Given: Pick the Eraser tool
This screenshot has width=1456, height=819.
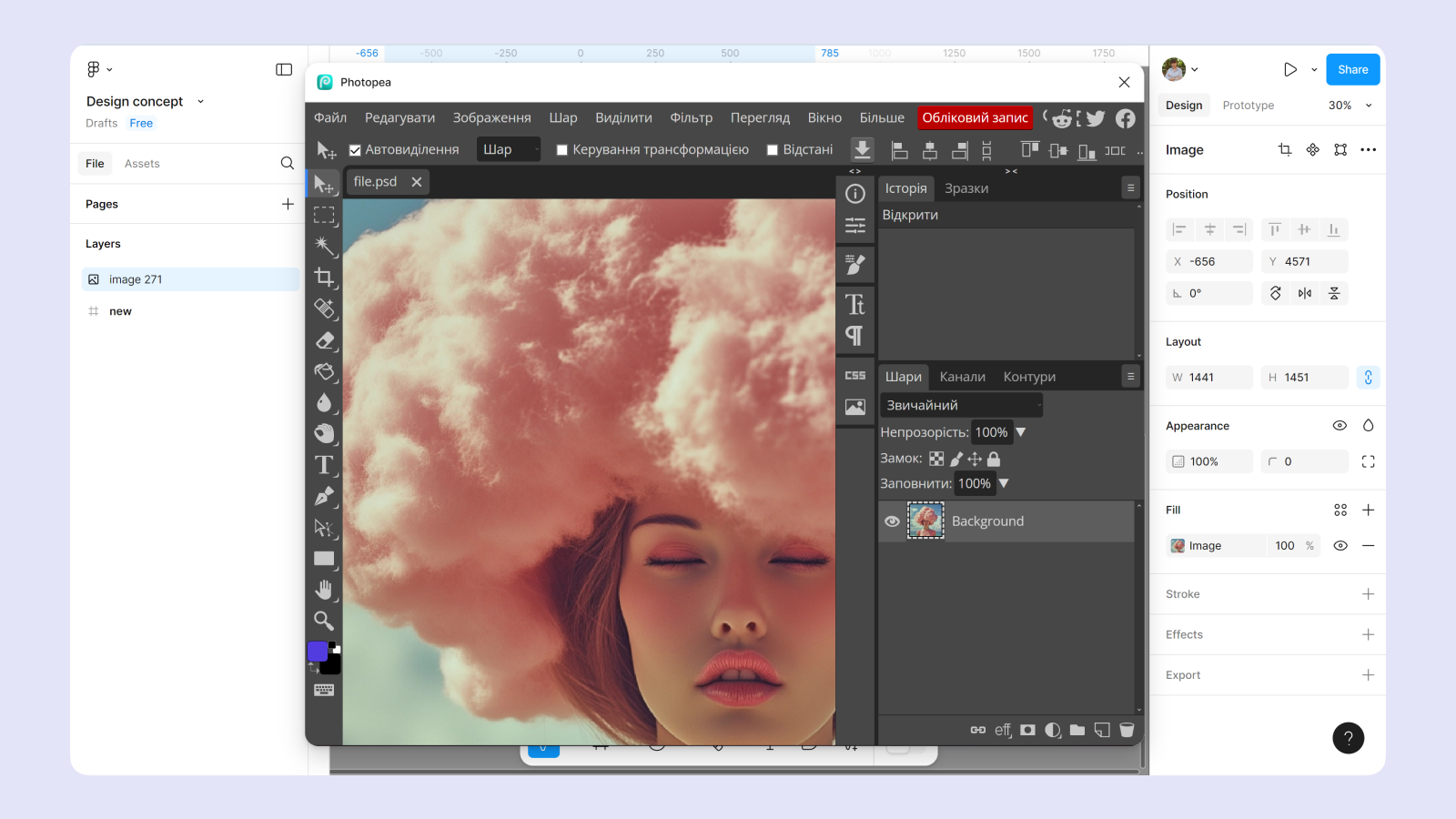Looking at the screenshot, I should point(324,340).
